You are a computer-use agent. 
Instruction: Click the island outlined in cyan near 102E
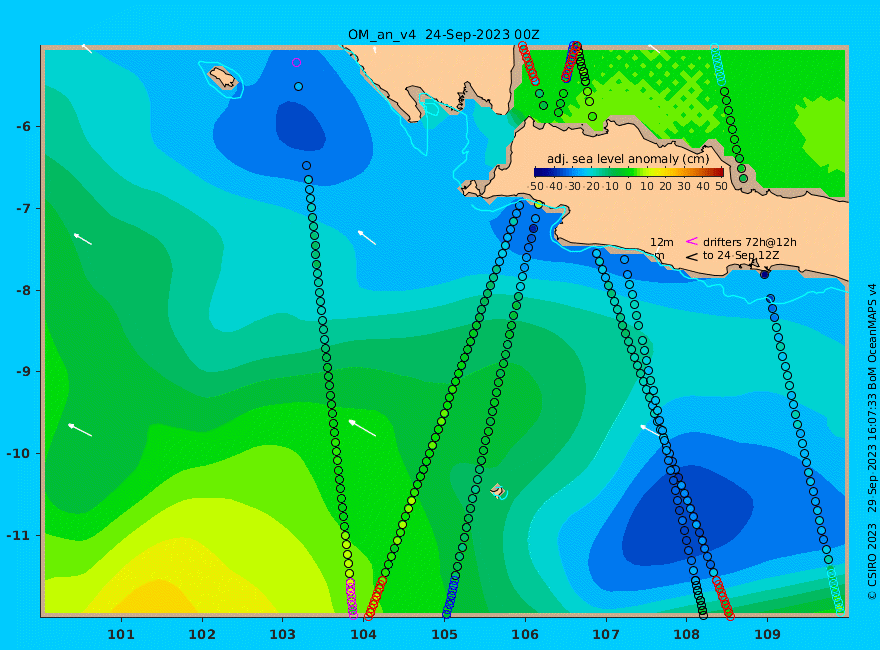(223, 78)
